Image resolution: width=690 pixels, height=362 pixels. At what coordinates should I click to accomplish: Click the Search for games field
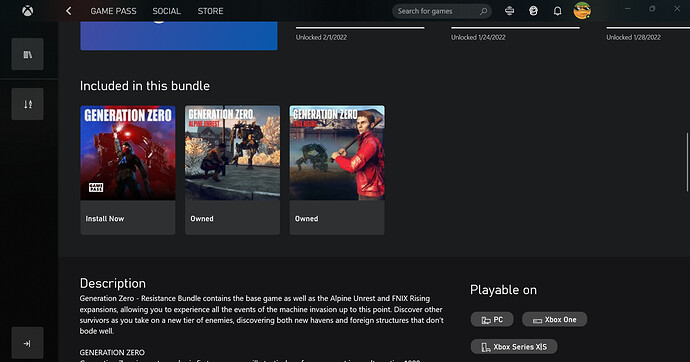(442, 11)
